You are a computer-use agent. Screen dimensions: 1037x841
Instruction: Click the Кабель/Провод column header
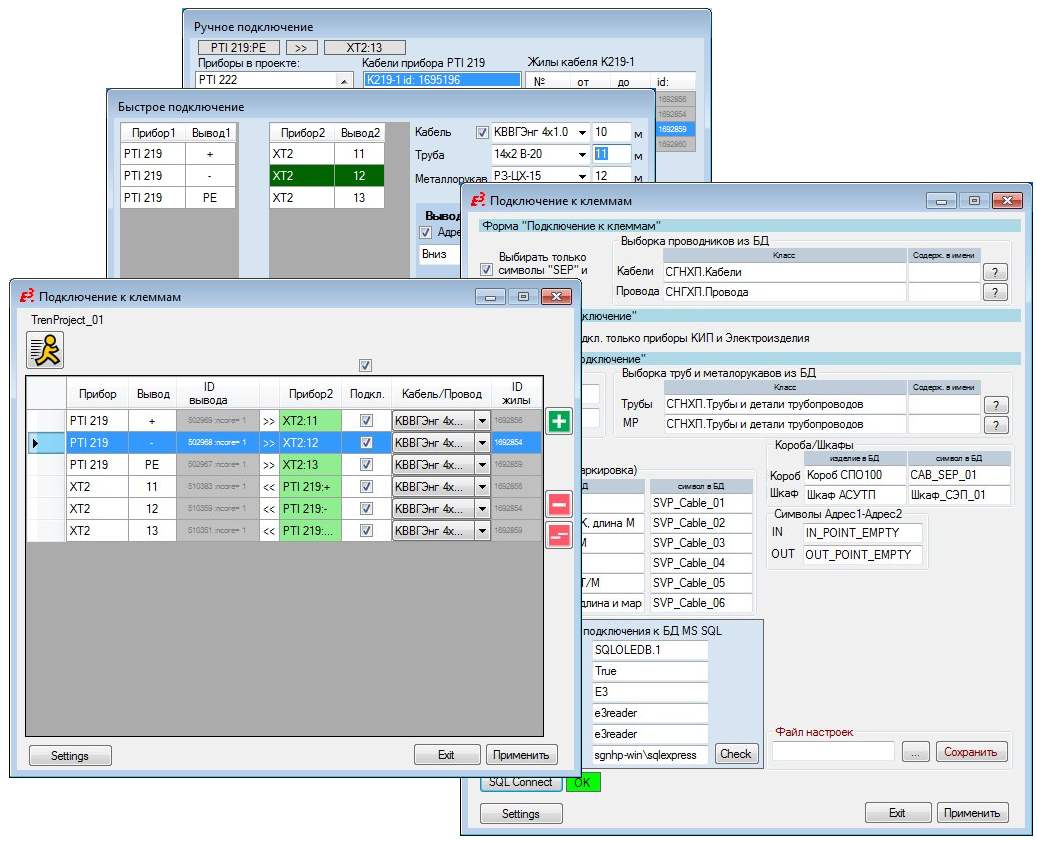pos(441,394)
